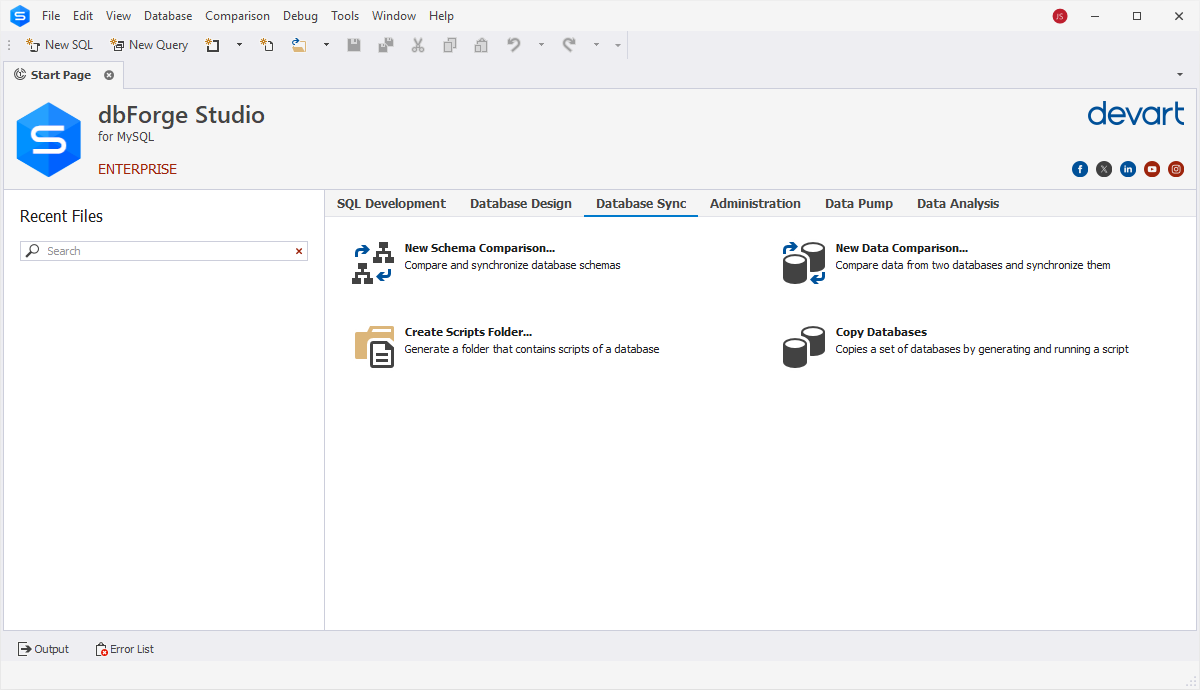
Task: Click the dbForge Studio hexagon logo
Action: pos(48,139)
